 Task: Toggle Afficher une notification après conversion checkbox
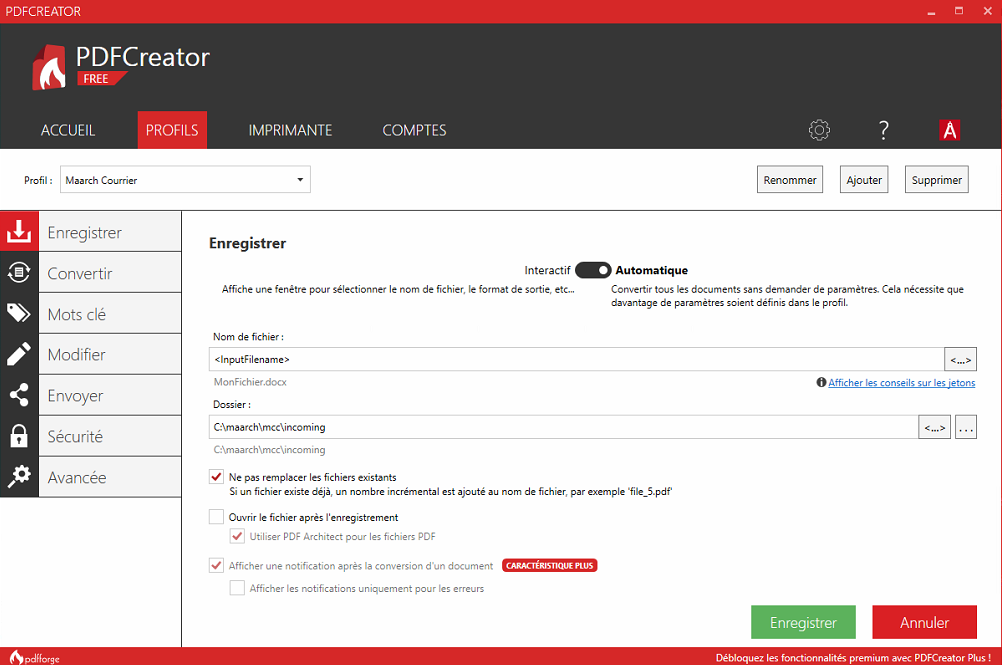(x=217, y=565)
